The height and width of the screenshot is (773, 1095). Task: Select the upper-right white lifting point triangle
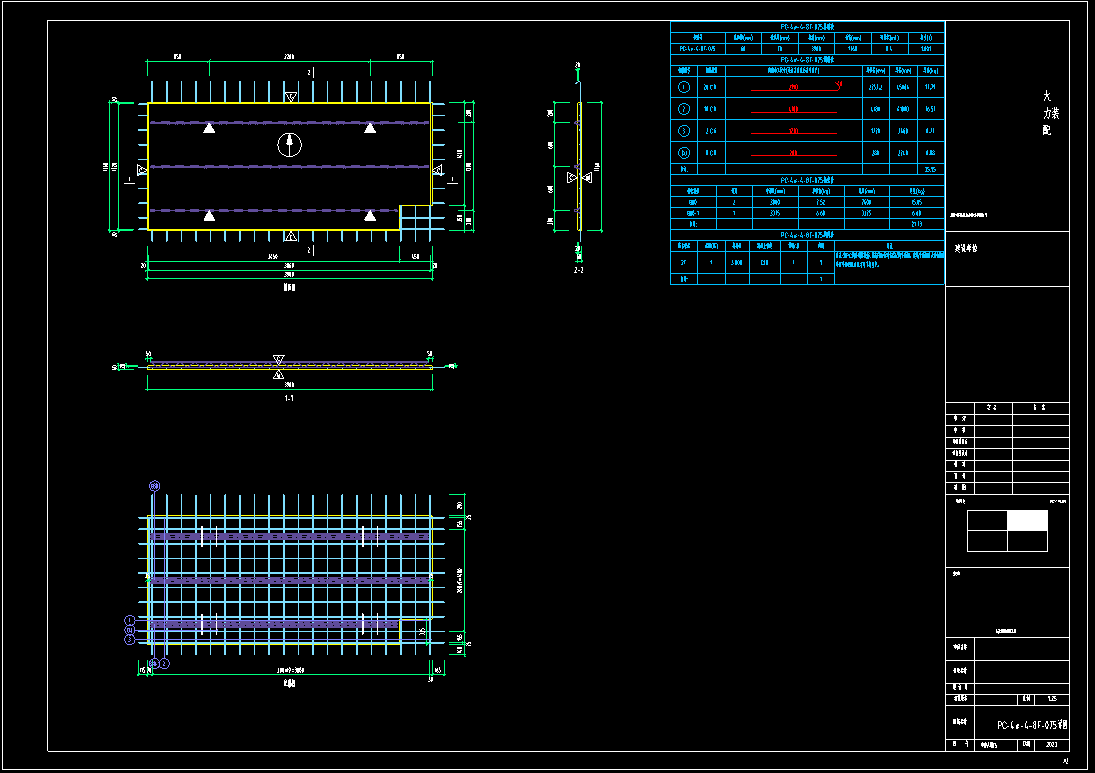click(370, 128)
